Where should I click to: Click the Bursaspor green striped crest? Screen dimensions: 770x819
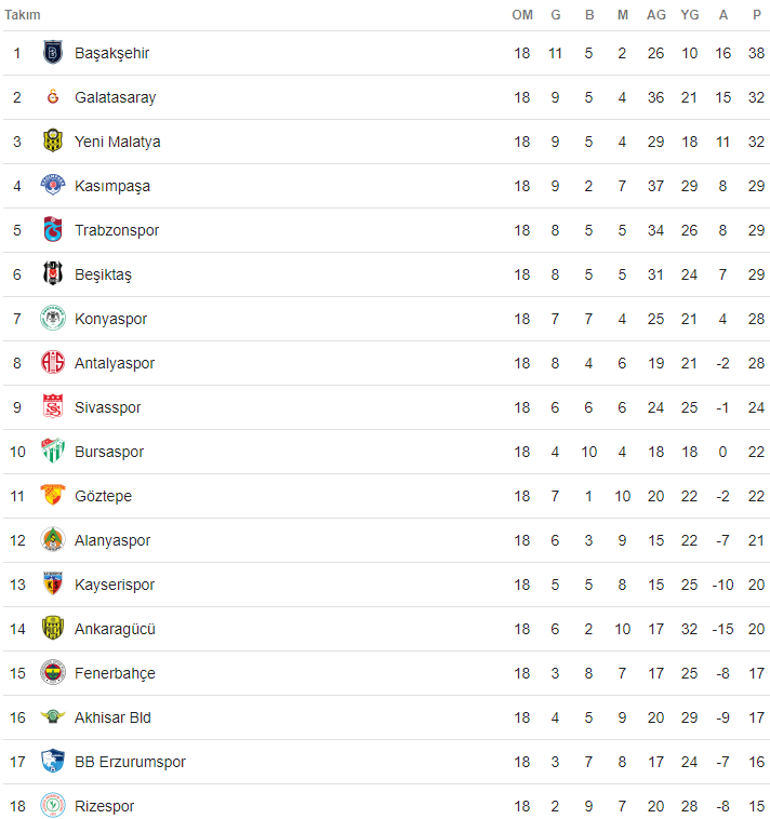[x=53, y=450]
